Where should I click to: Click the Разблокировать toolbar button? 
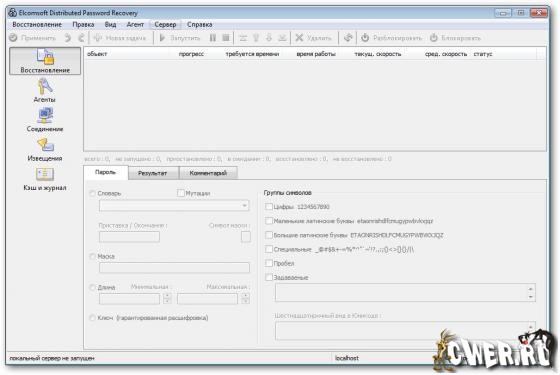391,38
